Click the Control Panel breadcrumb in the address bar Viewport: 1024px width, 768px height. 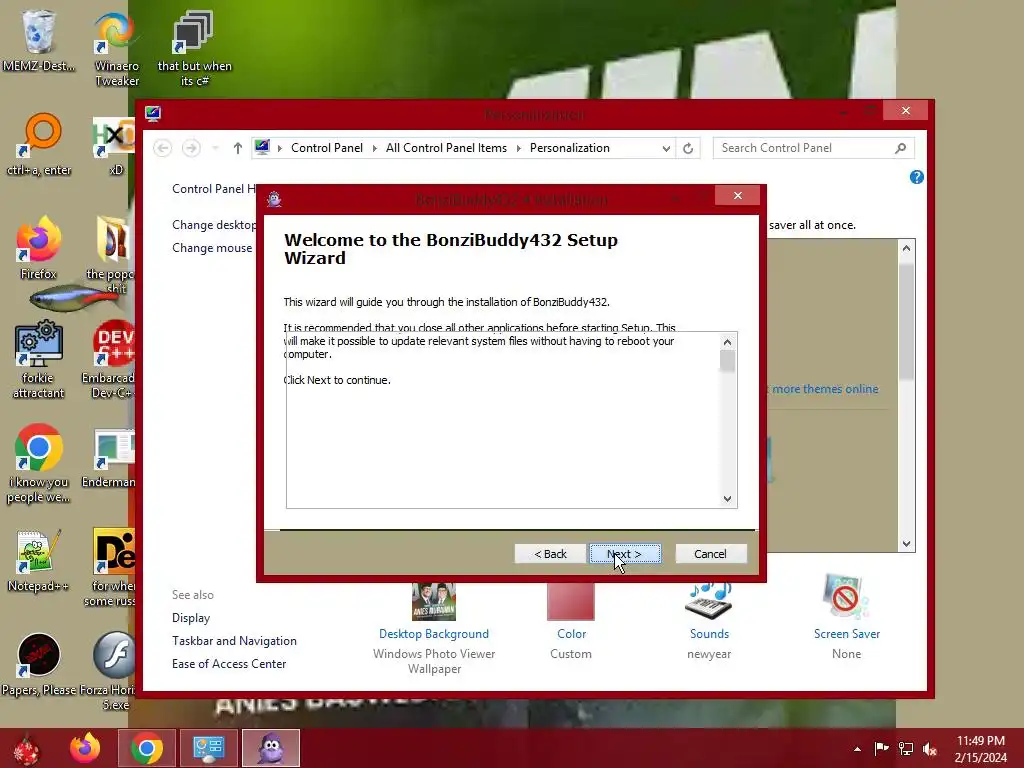327,148
